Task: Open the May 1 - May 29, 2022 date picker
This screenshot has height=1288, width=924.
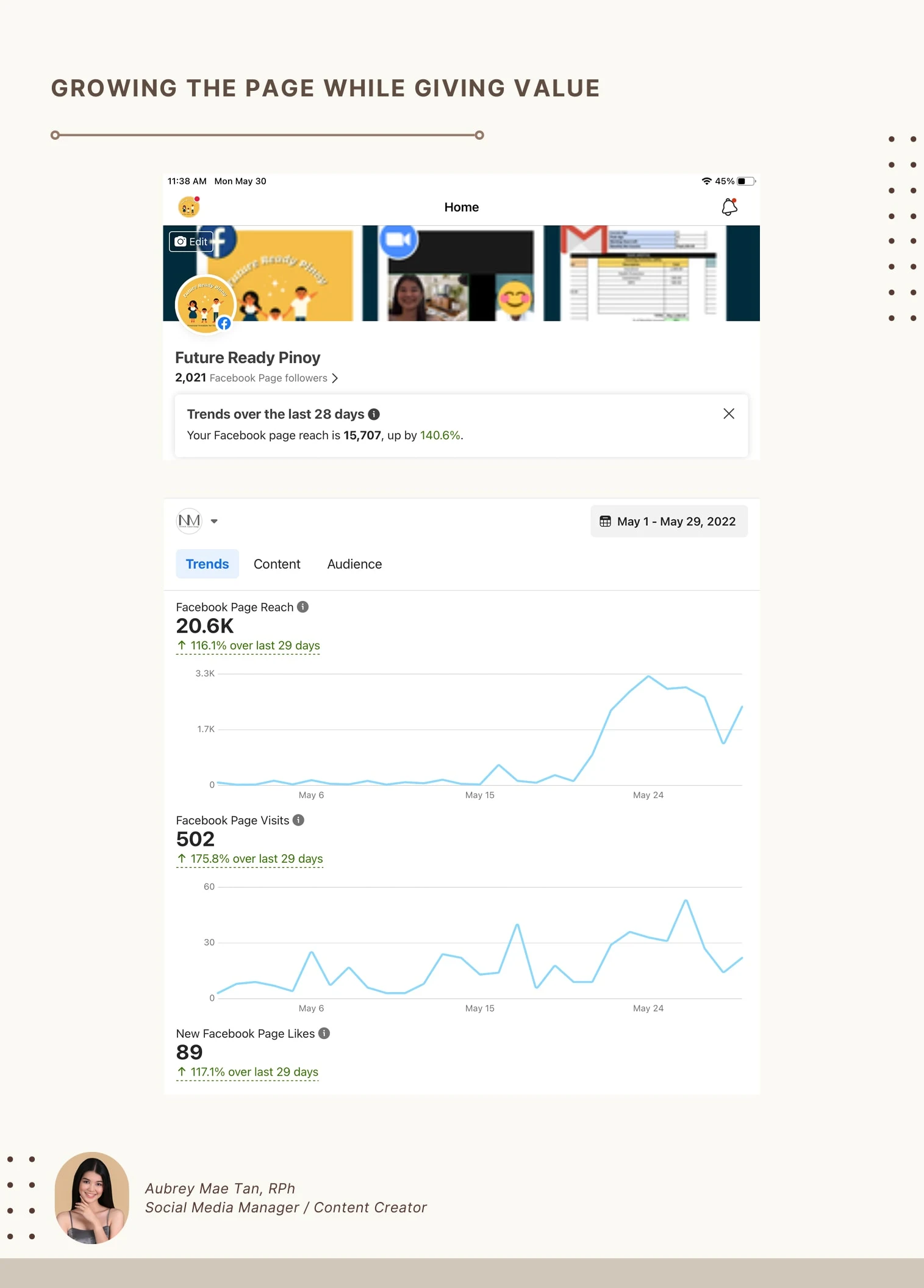Action: point(669,522)
